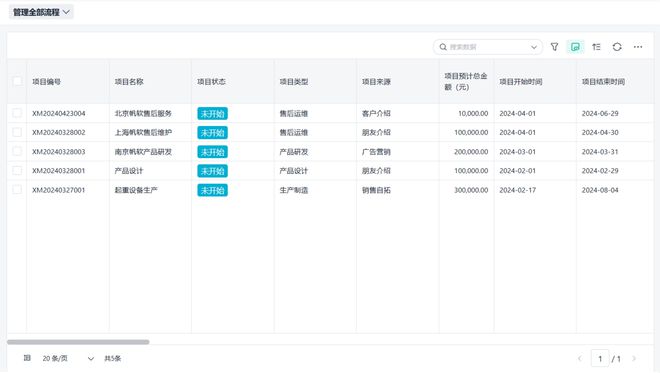The height and width of the screenshot is (373, 660).
Task: Click the 未开始 tag for 南京帆软产品研发
Action: point(213,152)
